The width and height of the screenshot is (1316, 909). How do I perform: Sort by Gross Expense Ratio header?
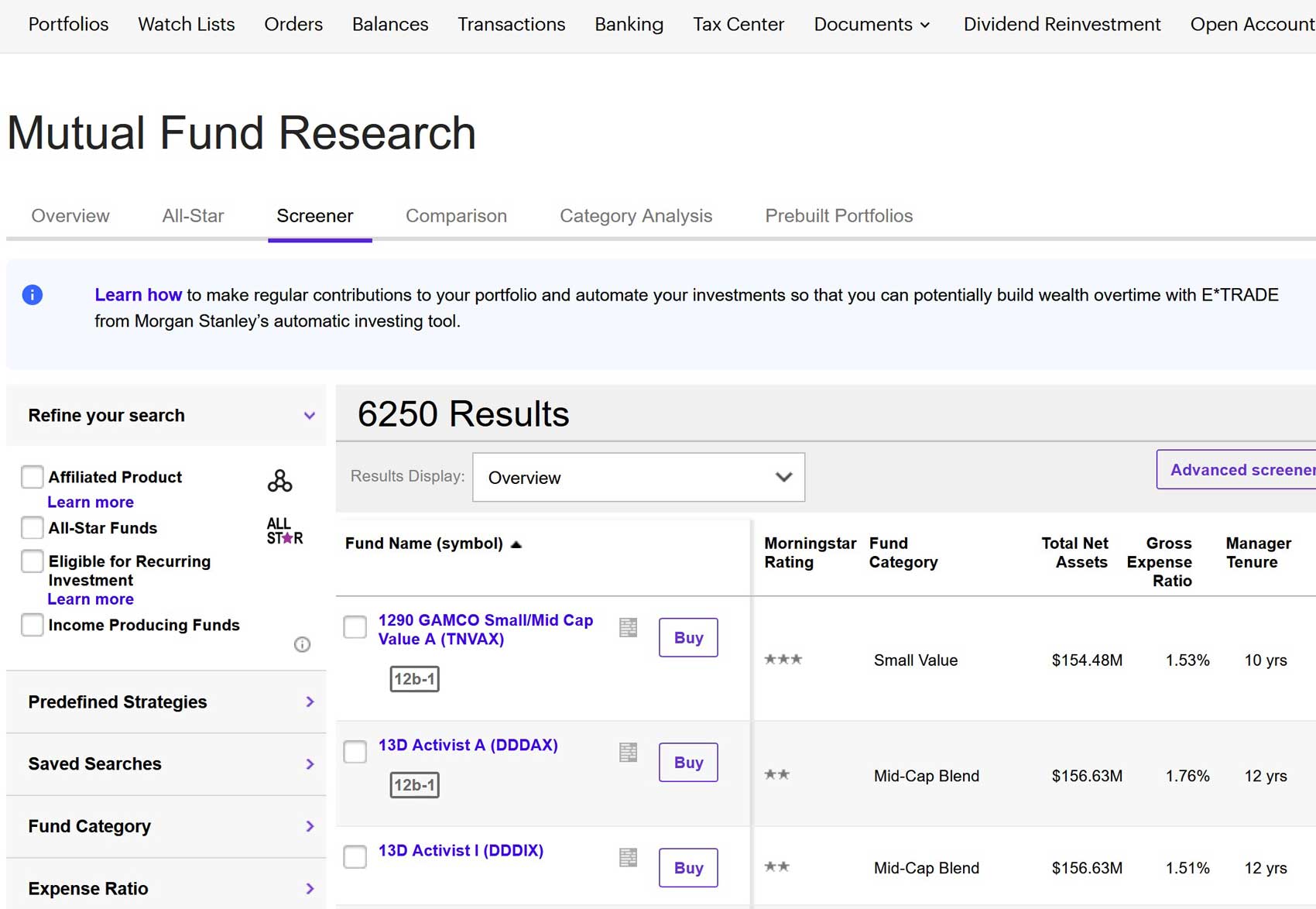1160,562
